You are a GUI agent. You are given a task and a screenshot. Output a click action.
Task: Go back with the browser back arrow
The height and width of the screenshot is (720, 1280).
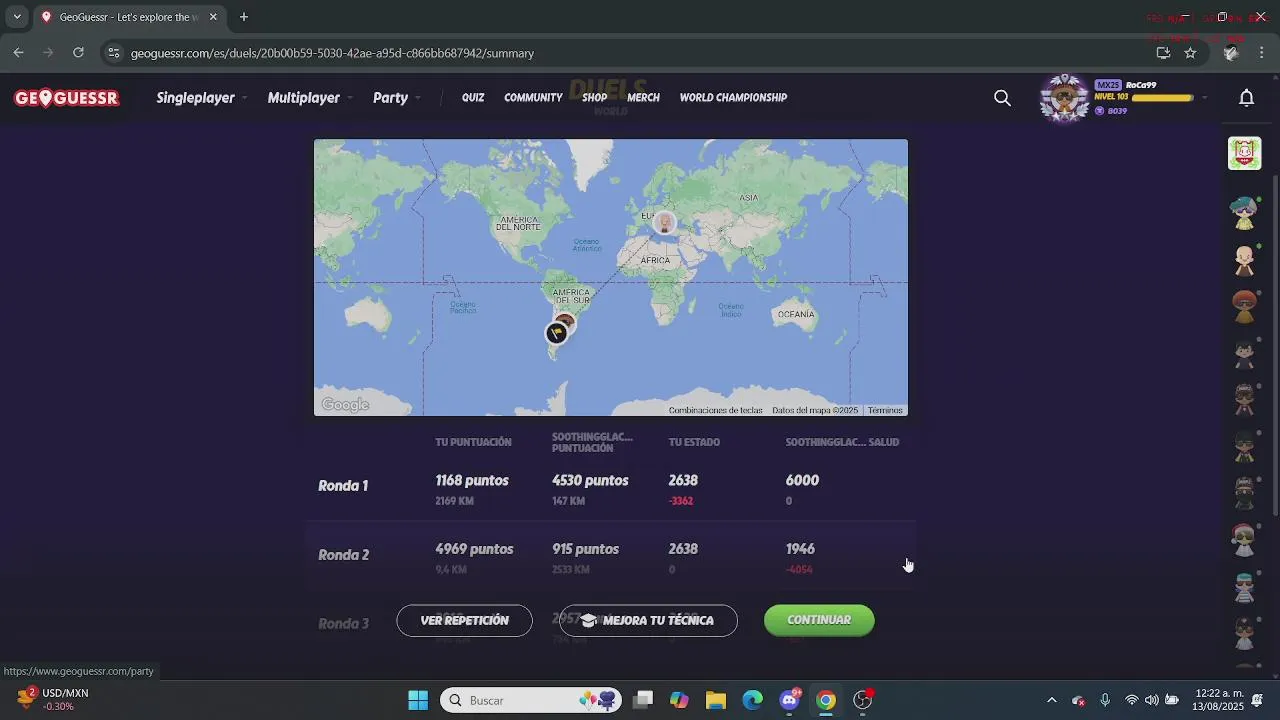click(x=18, y=53)
